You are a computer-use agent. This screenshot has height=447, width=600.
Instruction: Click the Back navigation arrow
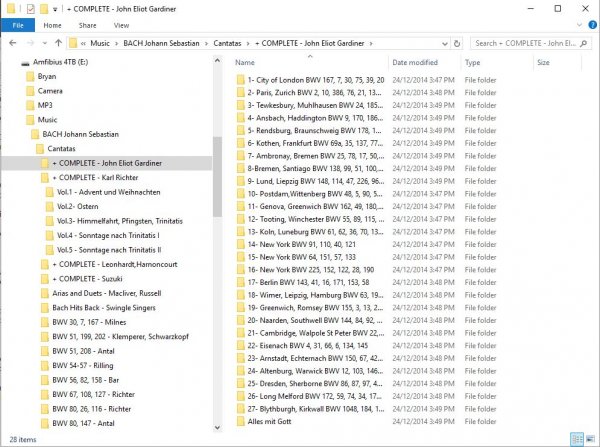click(11, 43)
